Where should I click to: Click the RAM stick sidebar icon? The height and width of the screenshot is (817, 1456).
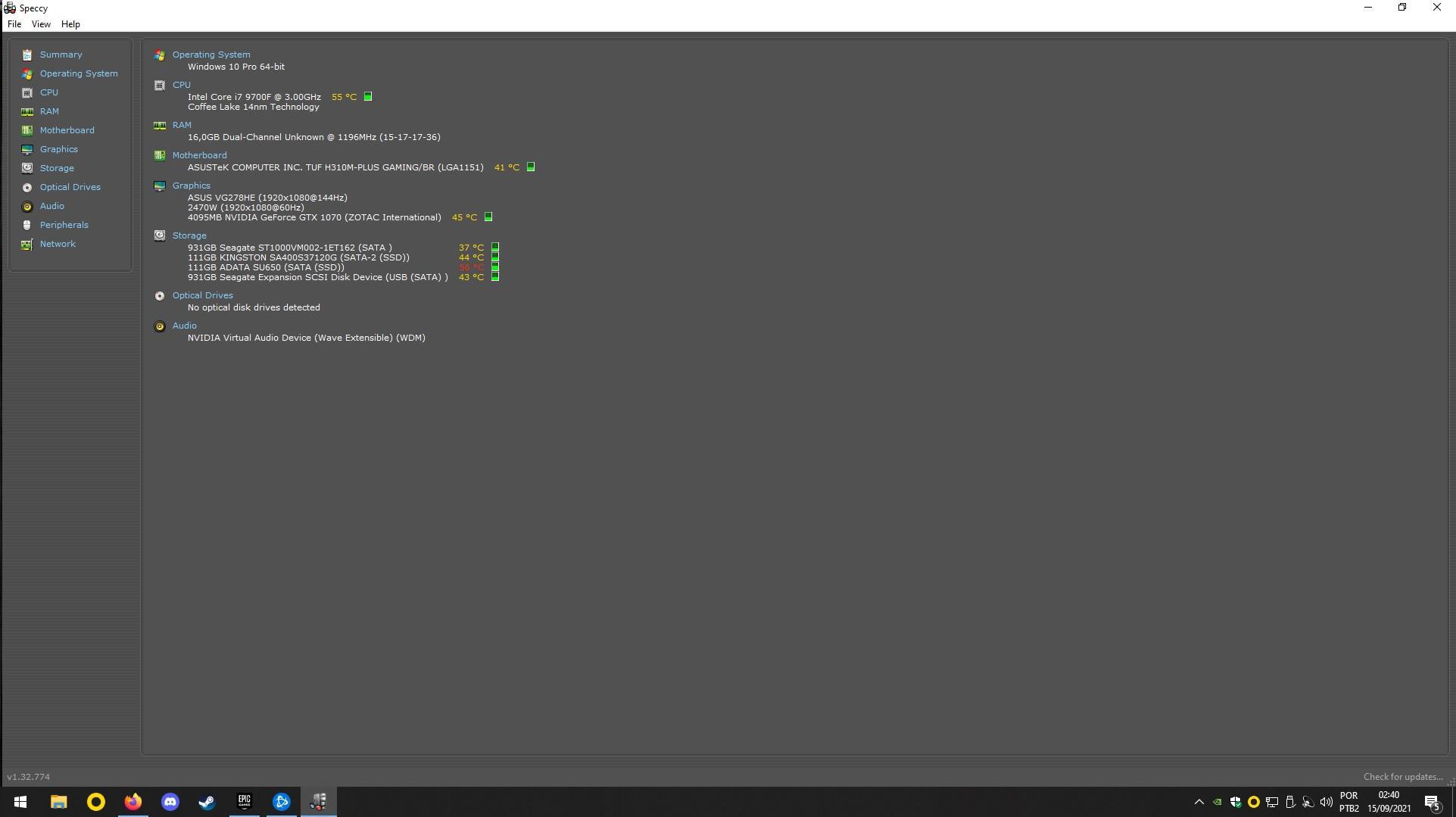click(x=27, y=111)
